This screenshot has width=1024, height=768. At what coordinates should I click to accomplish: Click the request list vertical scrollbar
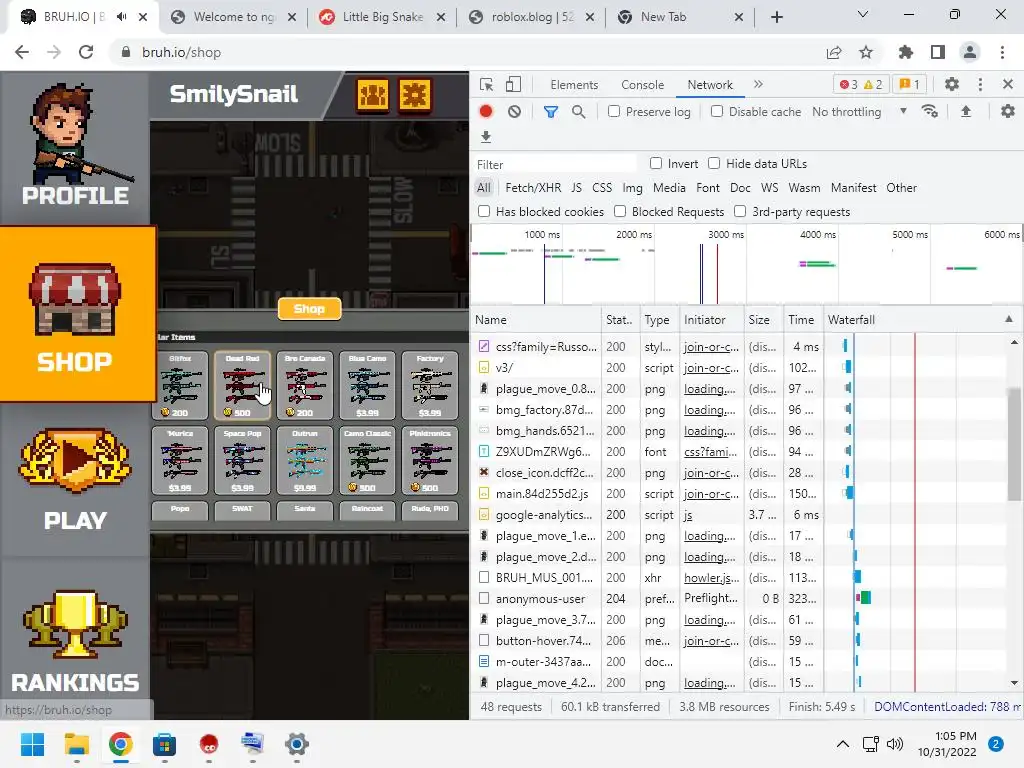(1014, 444)
